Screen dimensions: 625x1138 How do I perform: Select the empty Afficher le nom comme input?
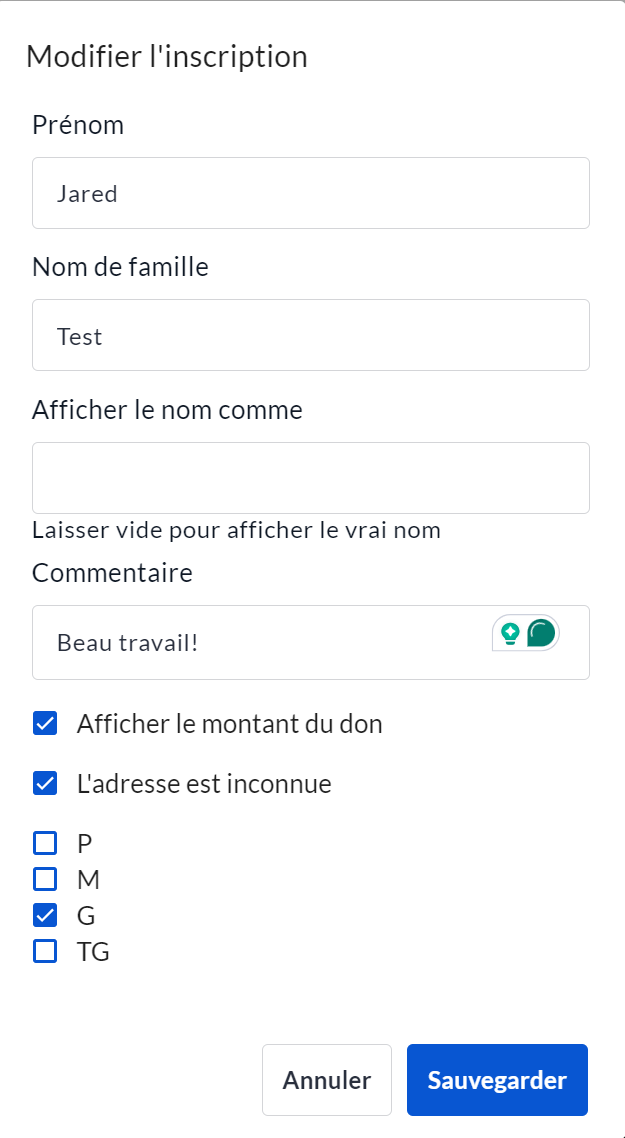point(310,478)
